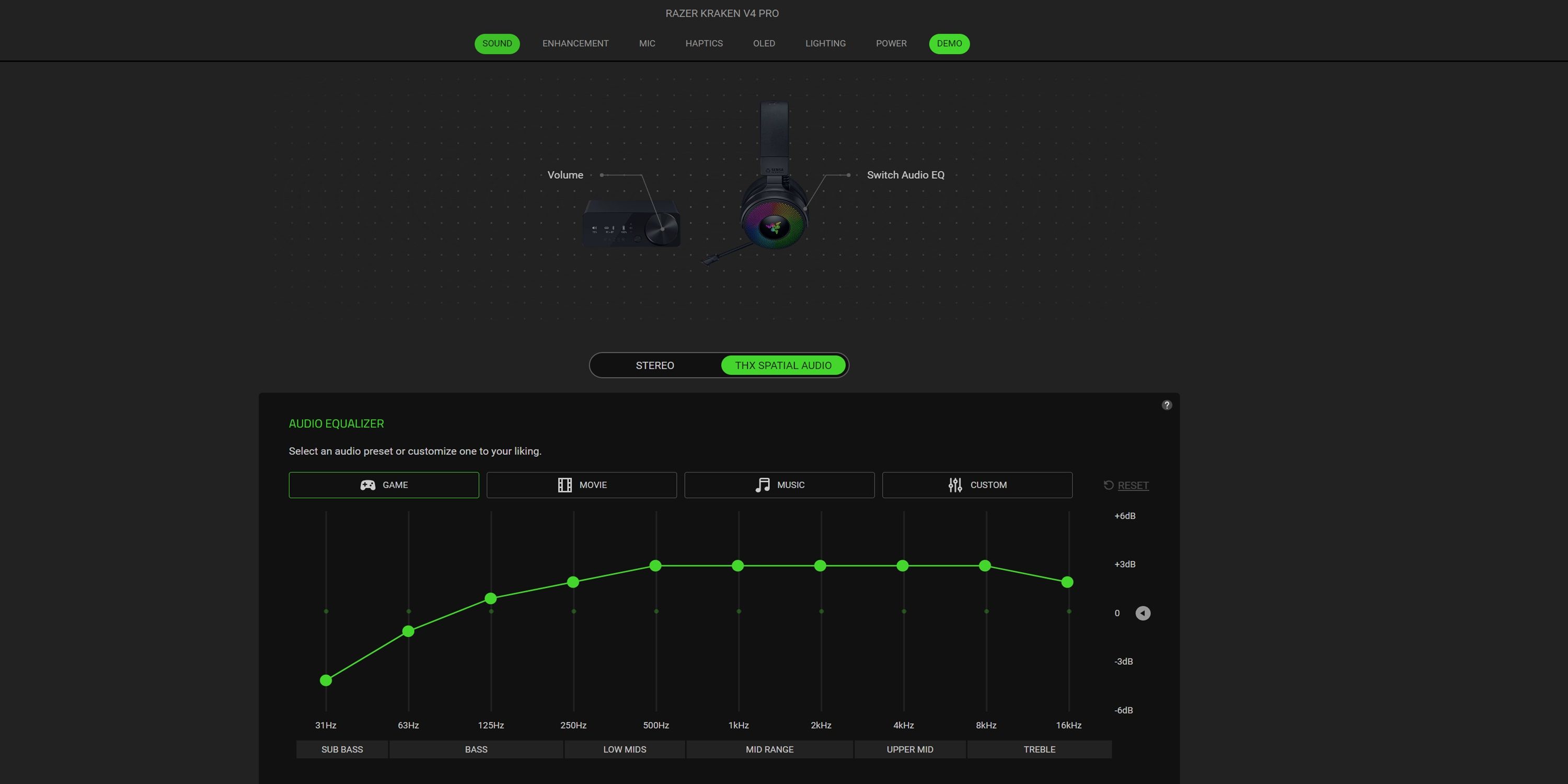Open the ENHANCEMENT tab
The height and width of the screenshot is (784, 1568).
click(x=575, y=44)
